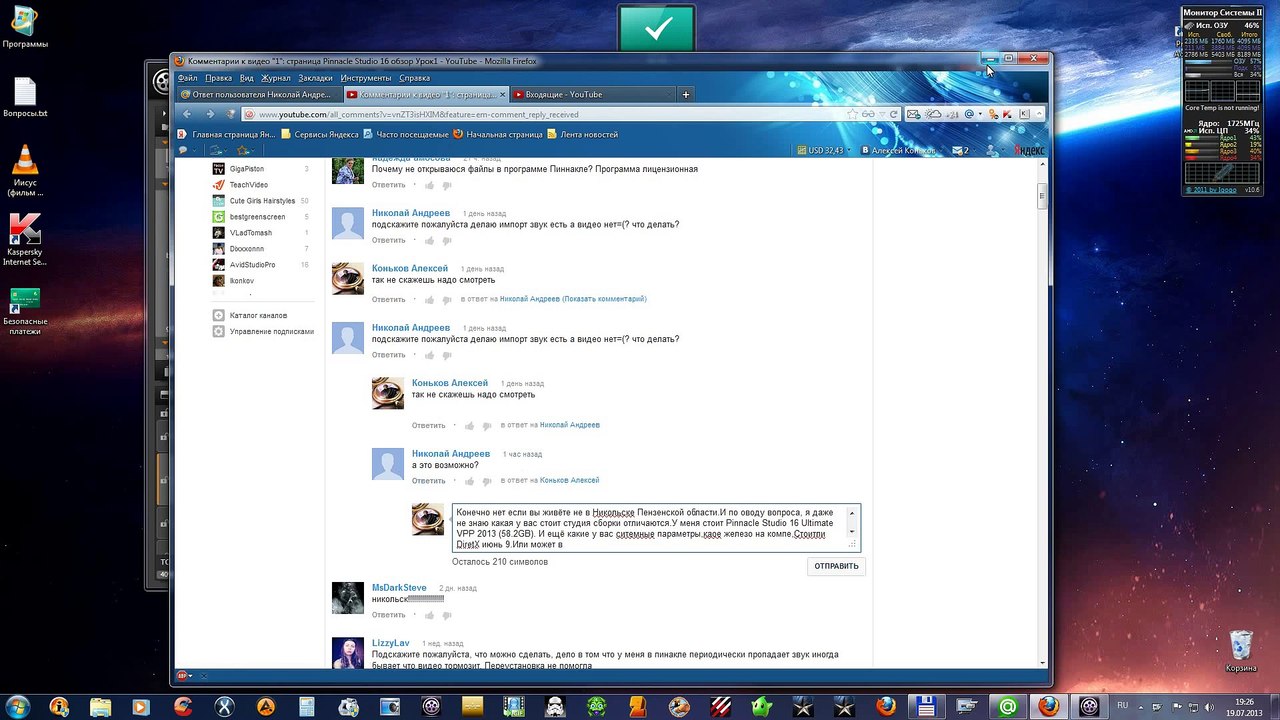
Task: Click the 'Показать комментарий' link
Action: (604, 299)
